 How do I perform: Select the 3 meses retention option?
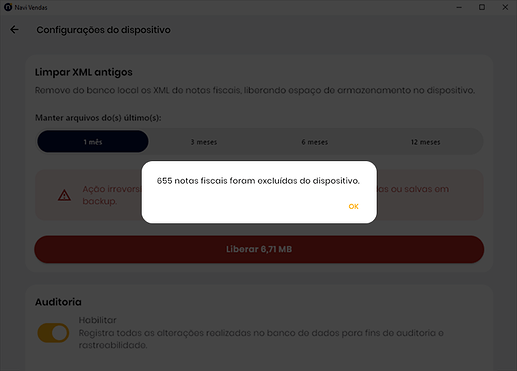[204, 142]
